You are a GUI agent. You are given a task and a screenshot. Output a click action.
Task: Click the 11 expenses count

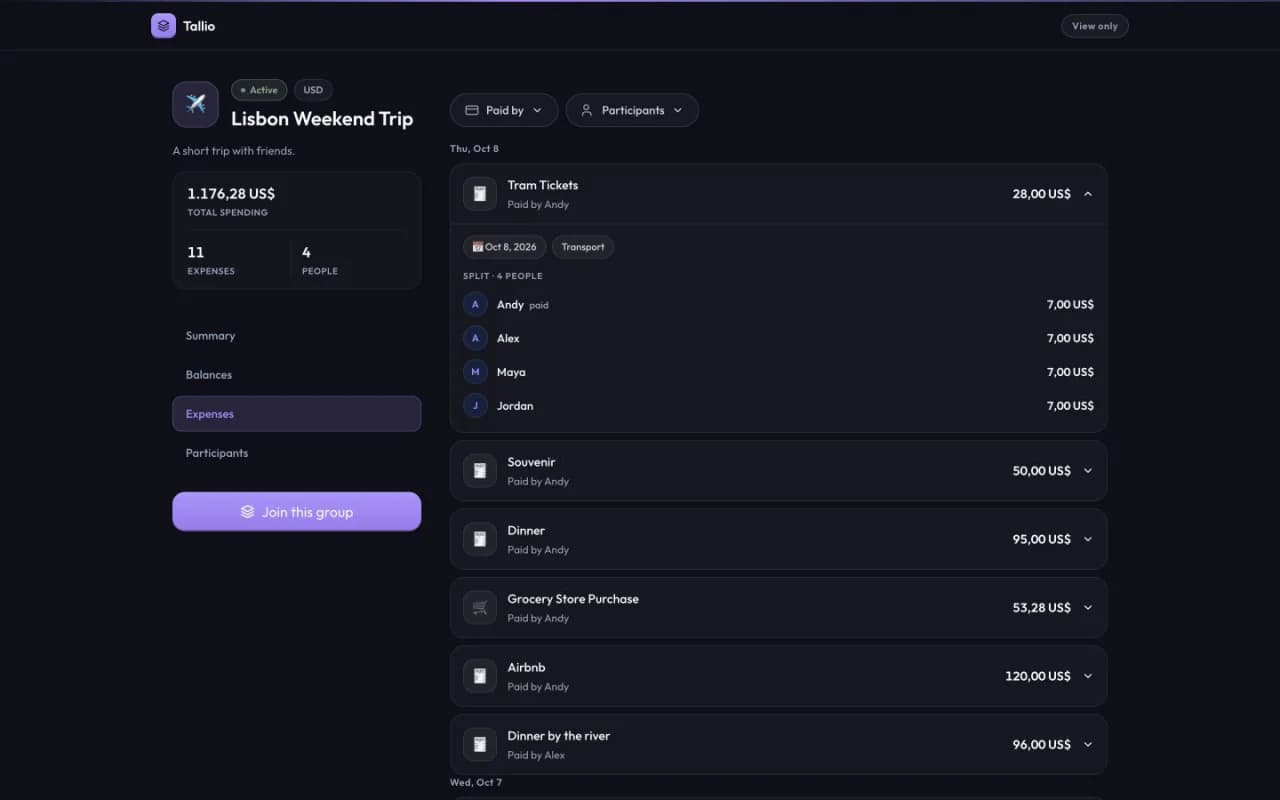tap(196, 252)
